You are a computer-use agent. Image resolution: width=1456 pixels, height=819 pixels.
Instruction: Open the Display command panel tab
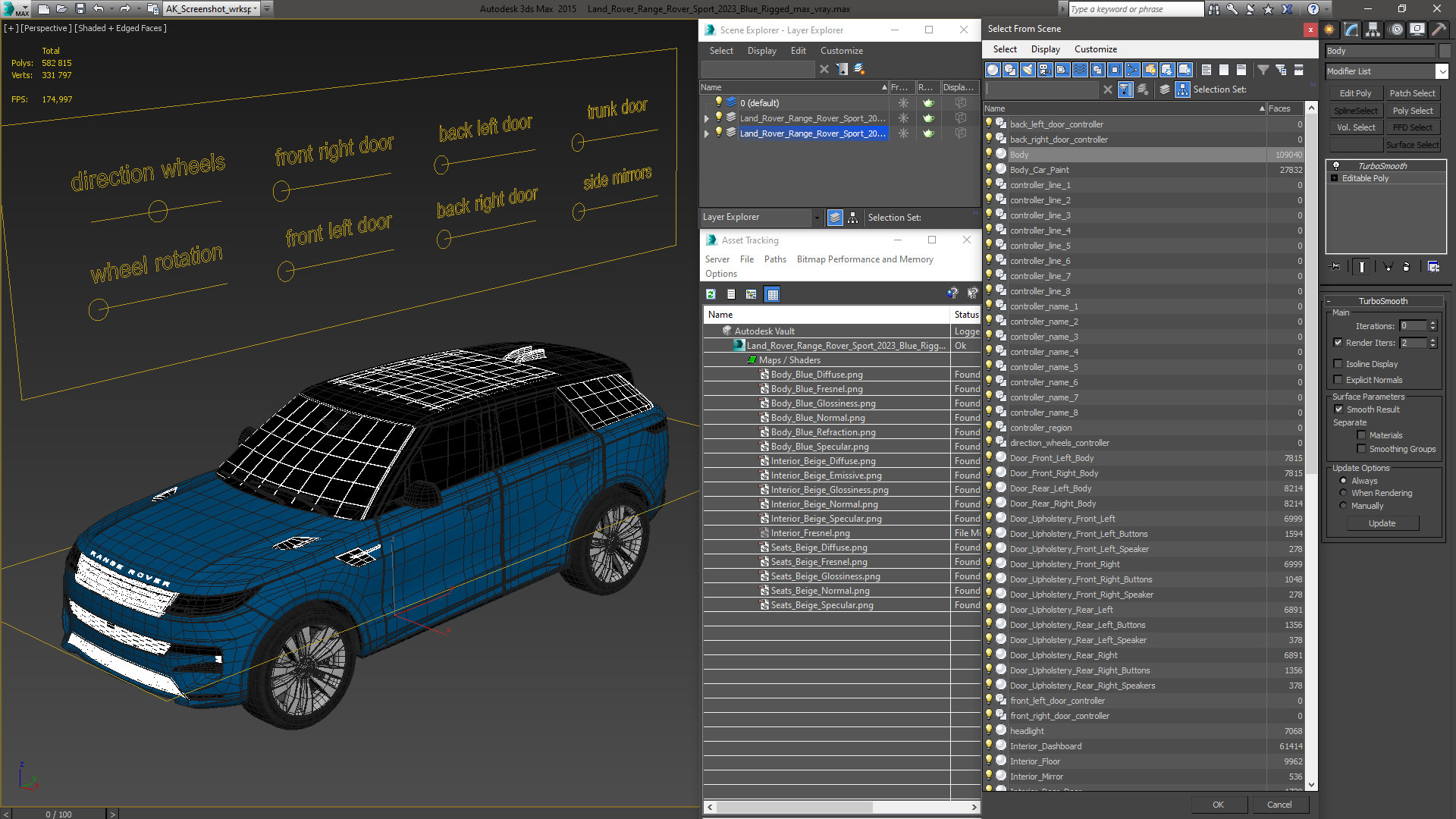[x=1417, y=30]
